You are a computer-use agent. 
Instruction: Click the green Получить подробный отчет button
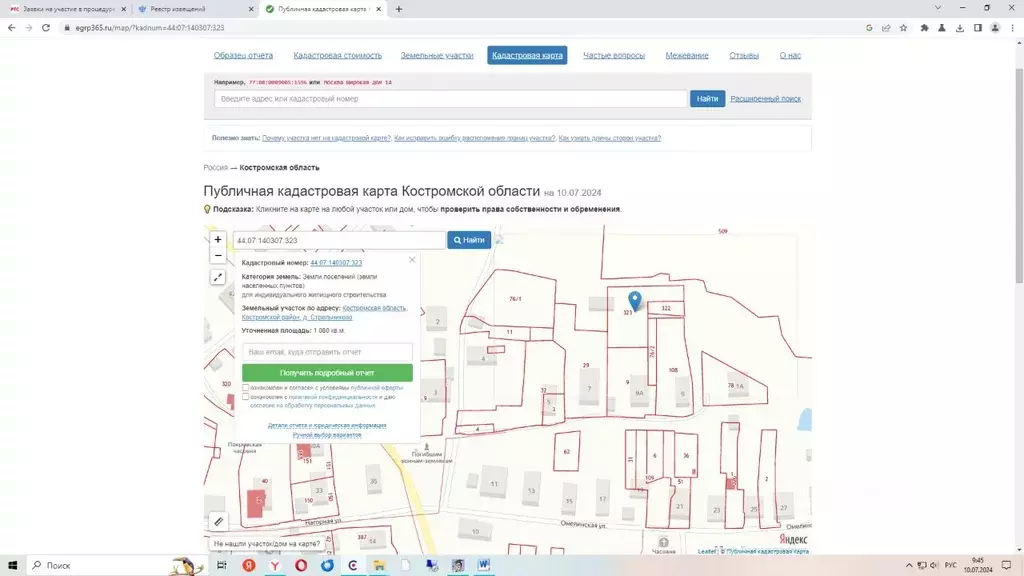[327, 373]
